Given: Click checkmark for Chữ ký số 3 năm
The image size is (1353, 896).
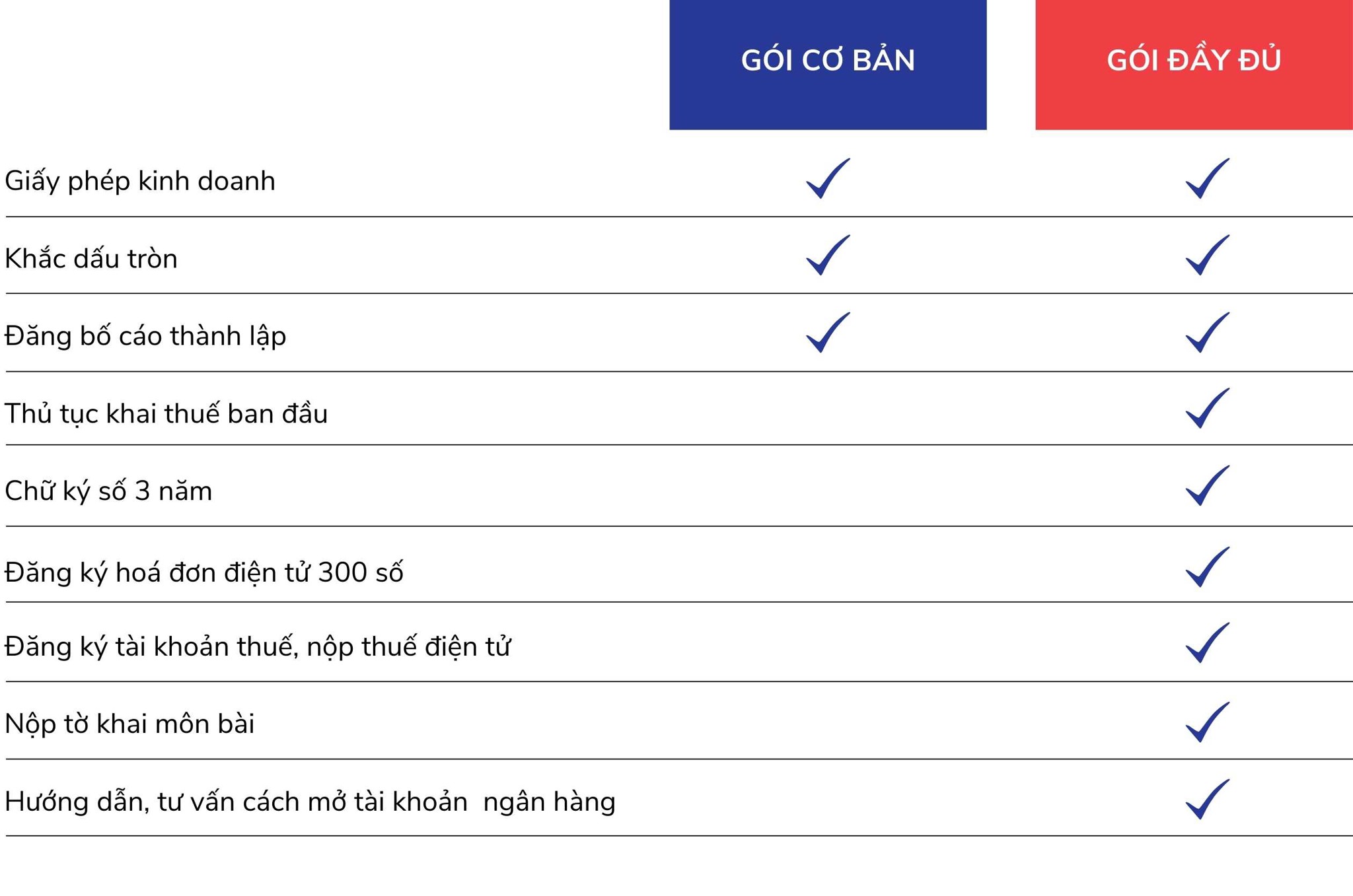Looking at the screenshot, I should click(x=1206, y=486).
